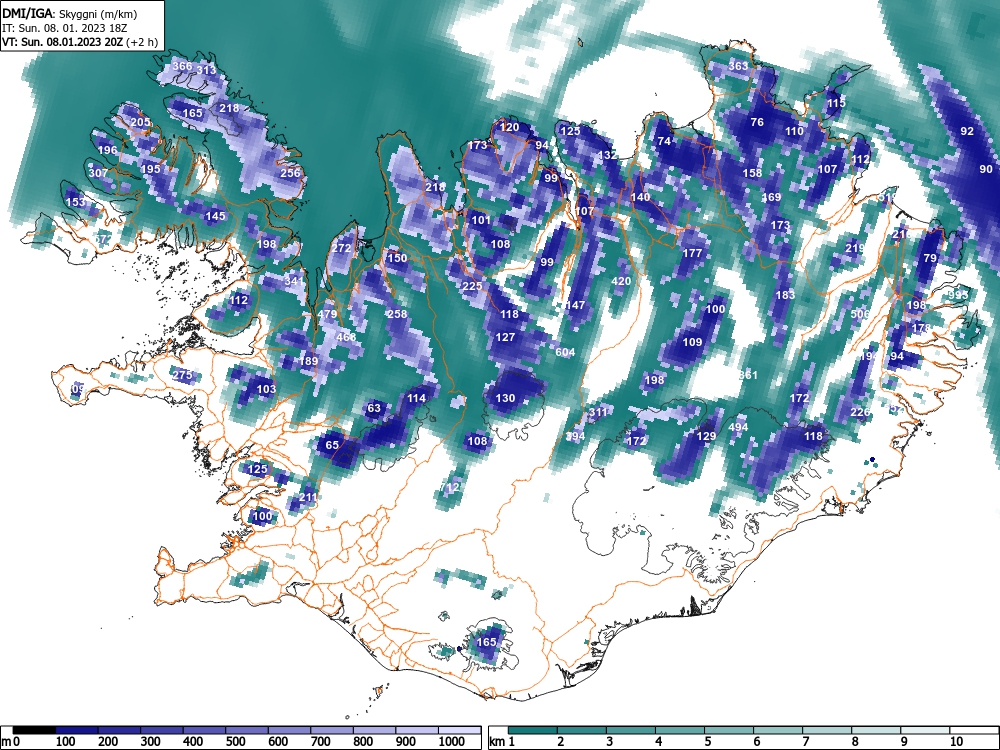Click the visibility value 150 on the map
The image size is (1000, 750).
click(397, 258)
